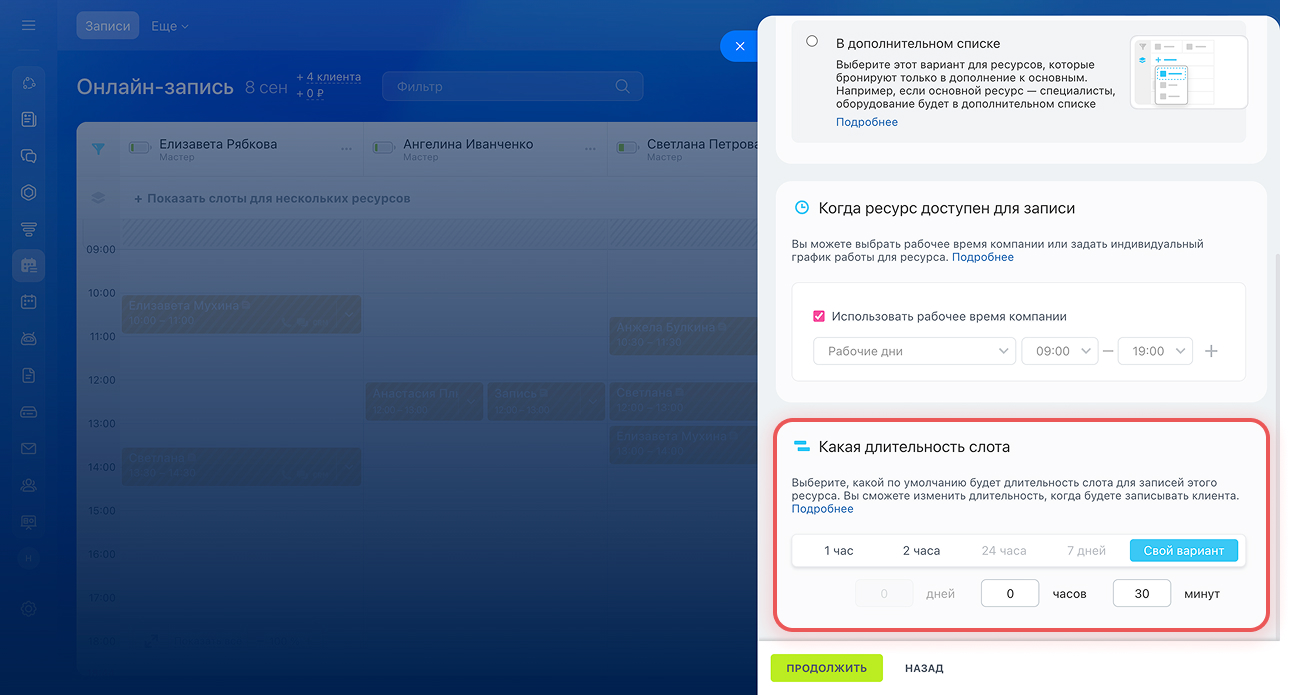Image resolution: width=1290 pixels, height=695 pixels.
Task: Open the chat messages sidebar icon
Action: pyautogui.click(x=29, y=156)
